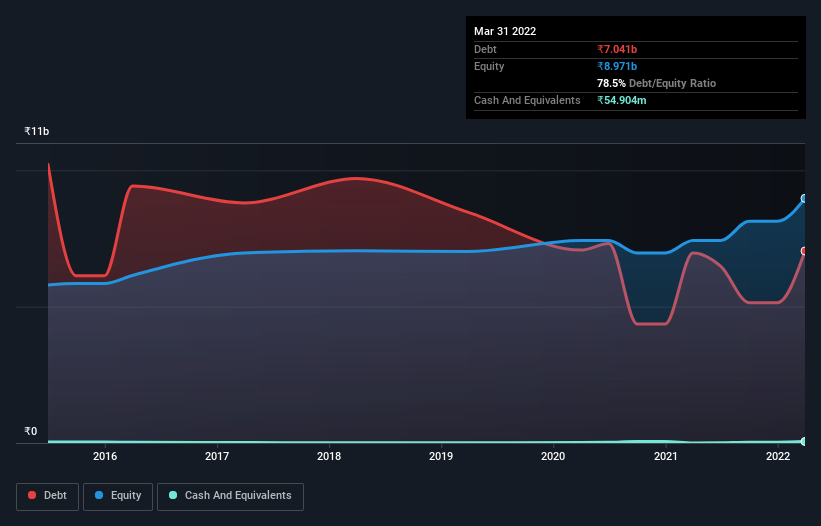Toggle the Equity series legend button
The width and height of the screenshot is (821, 526).
click(x=118, y=496)
